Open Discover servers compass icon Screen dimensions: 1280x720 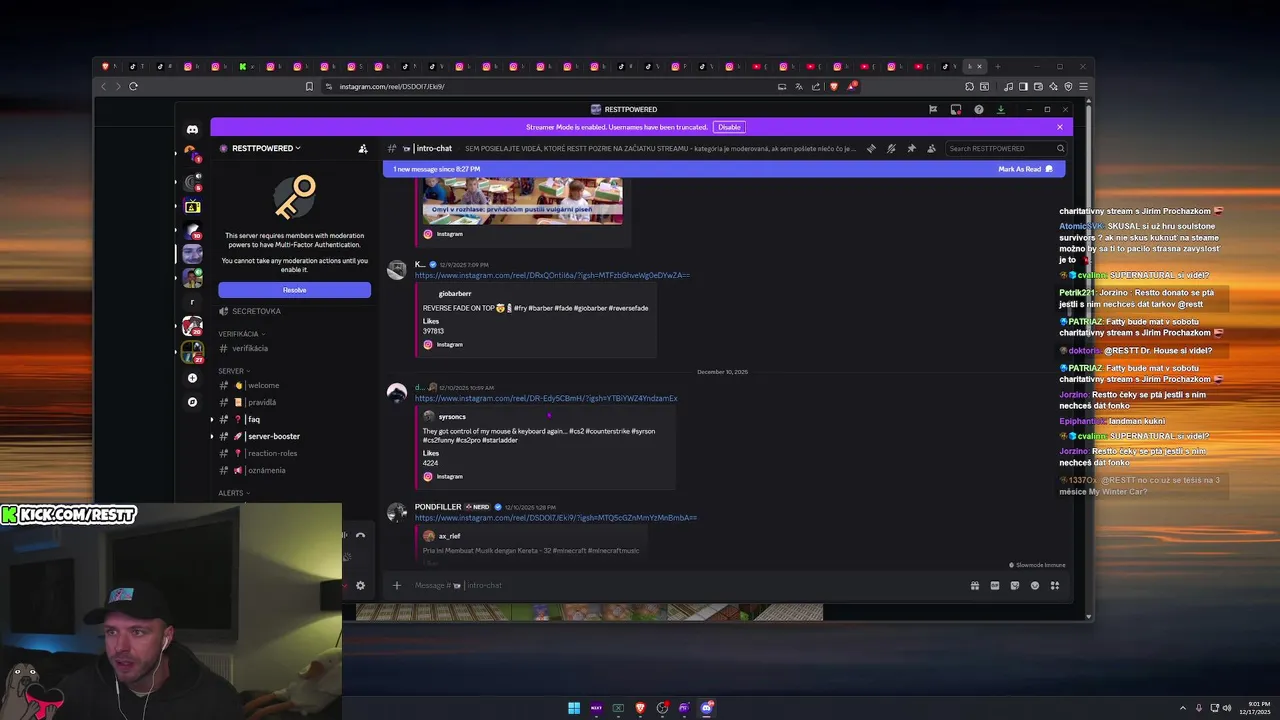tap(192, 401)
